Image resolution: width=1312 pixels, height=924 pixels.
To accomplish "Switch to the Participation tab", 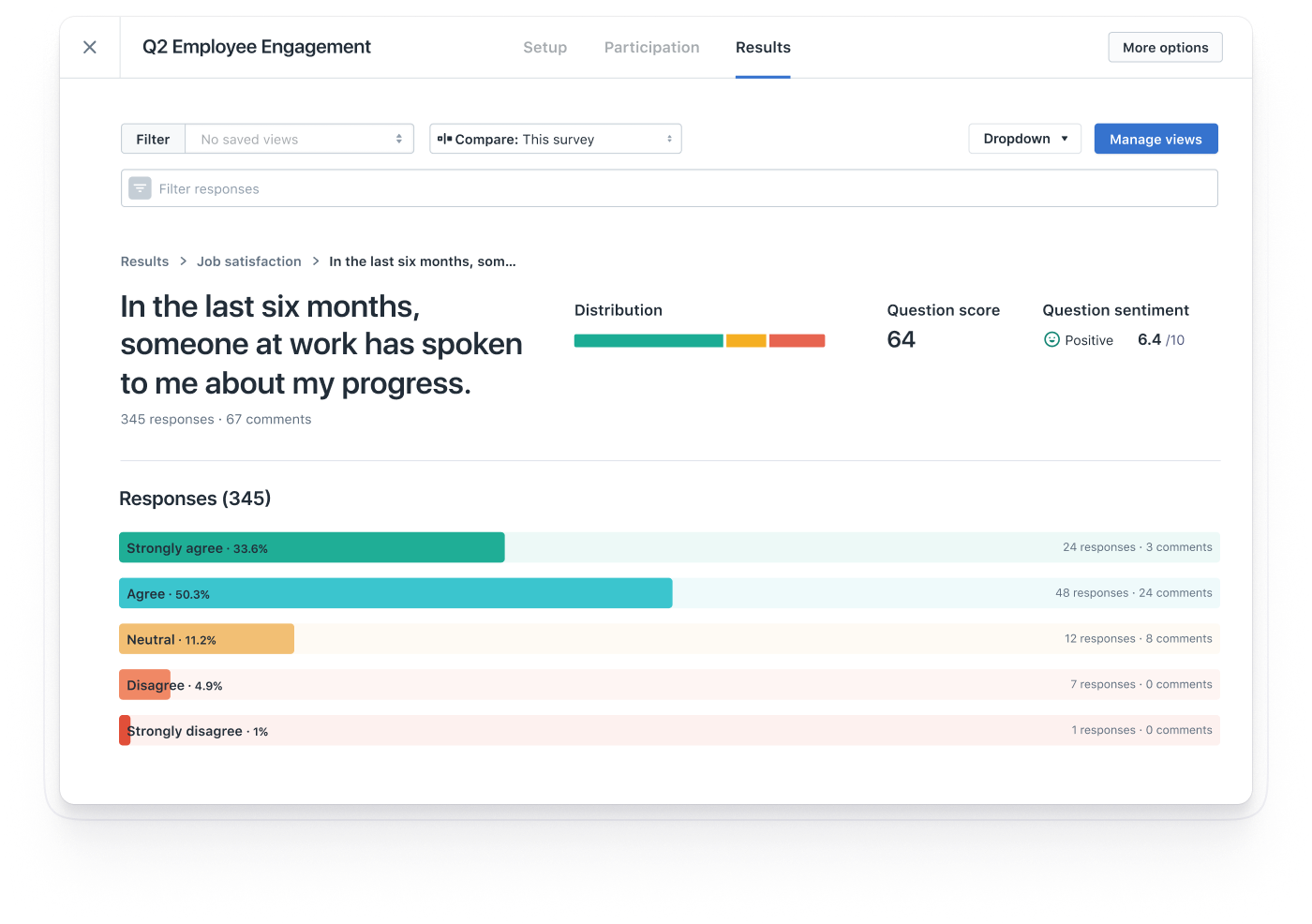I will [651, 48].
